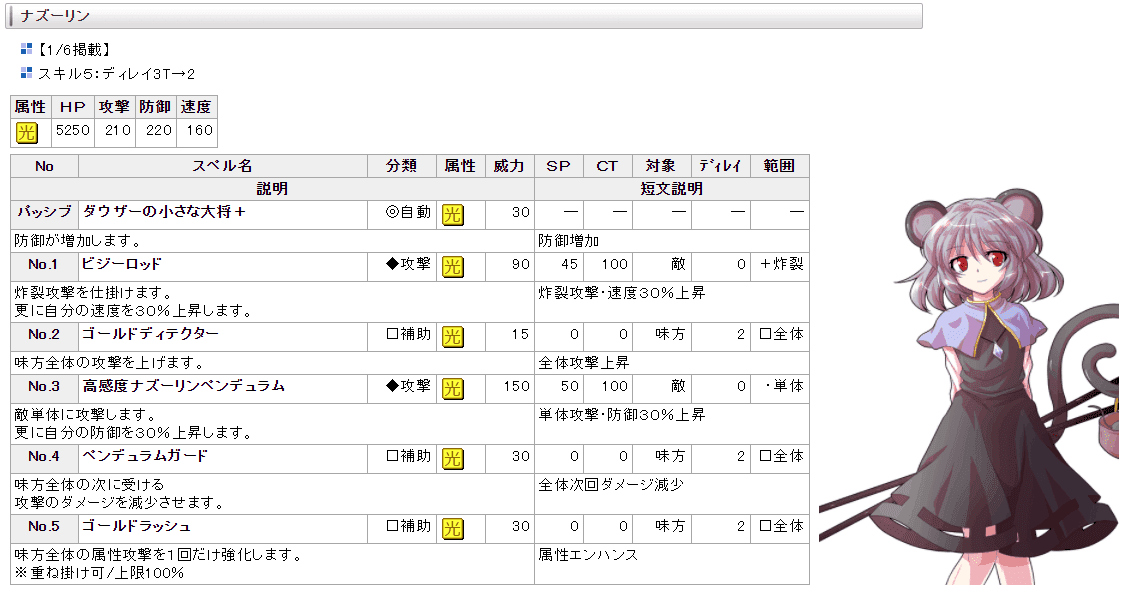The width and height of the screenshot is (1126, 593).
Task: Click light icon in passive skill row
Action: (x=452, y=215)
